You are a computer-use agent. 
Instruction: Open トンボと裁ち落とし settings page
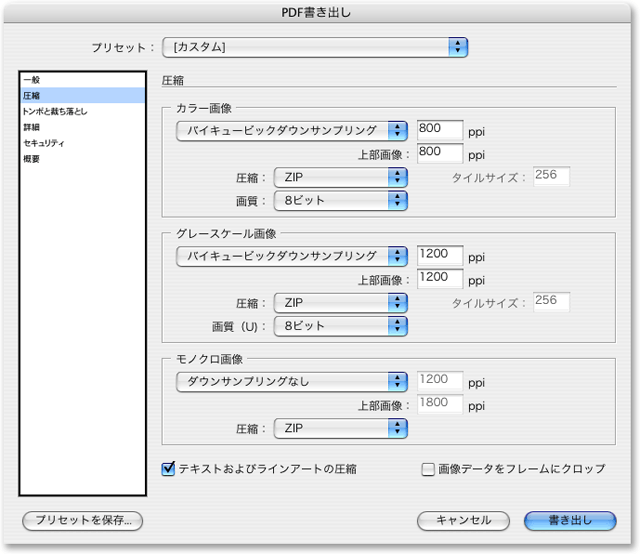[55, 112]
